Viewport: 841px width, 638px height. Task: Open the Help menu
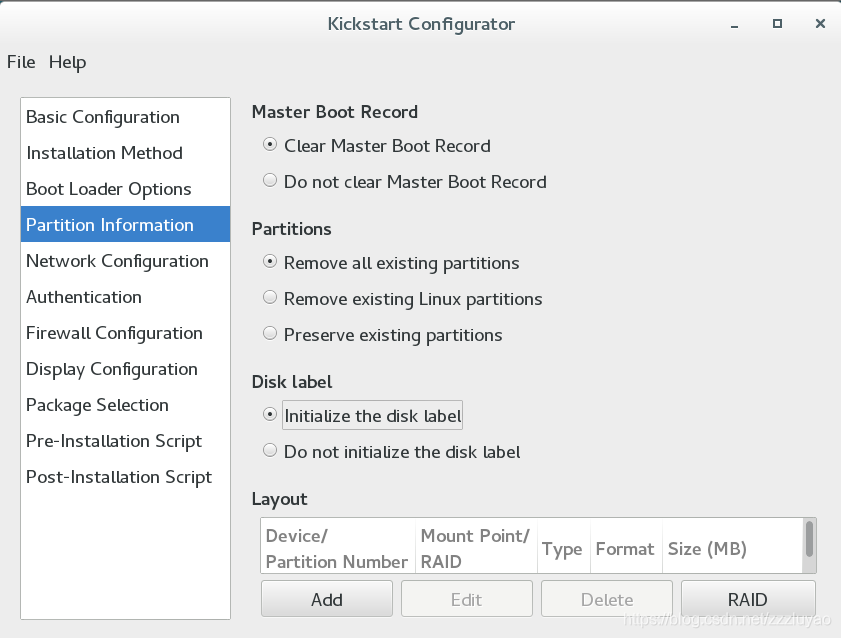pyautogui.click(x=67, y=62)
